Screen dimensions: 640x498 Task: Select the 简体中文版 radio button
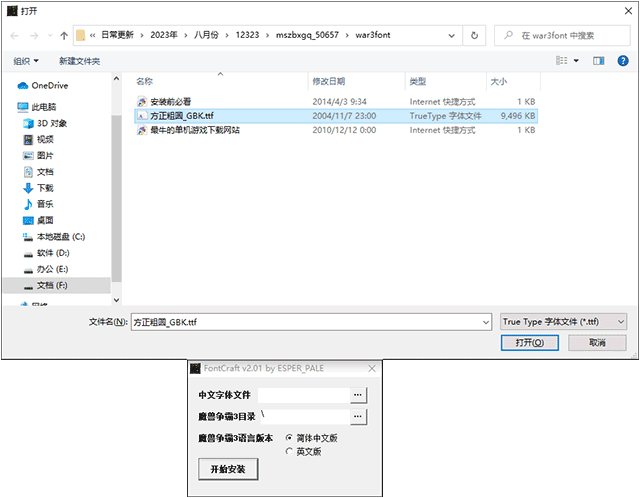(289, 438)
